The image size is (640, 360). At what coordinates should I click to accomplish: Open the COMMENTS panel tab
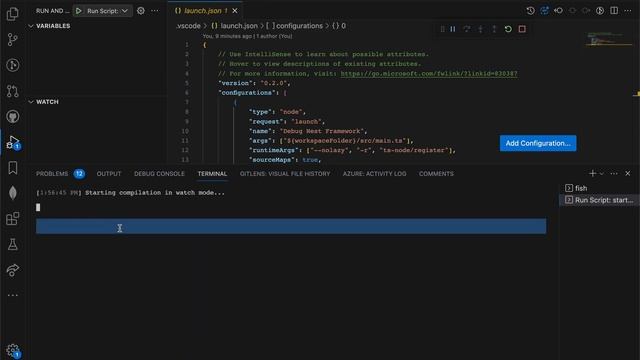click(x=436, y=174)
